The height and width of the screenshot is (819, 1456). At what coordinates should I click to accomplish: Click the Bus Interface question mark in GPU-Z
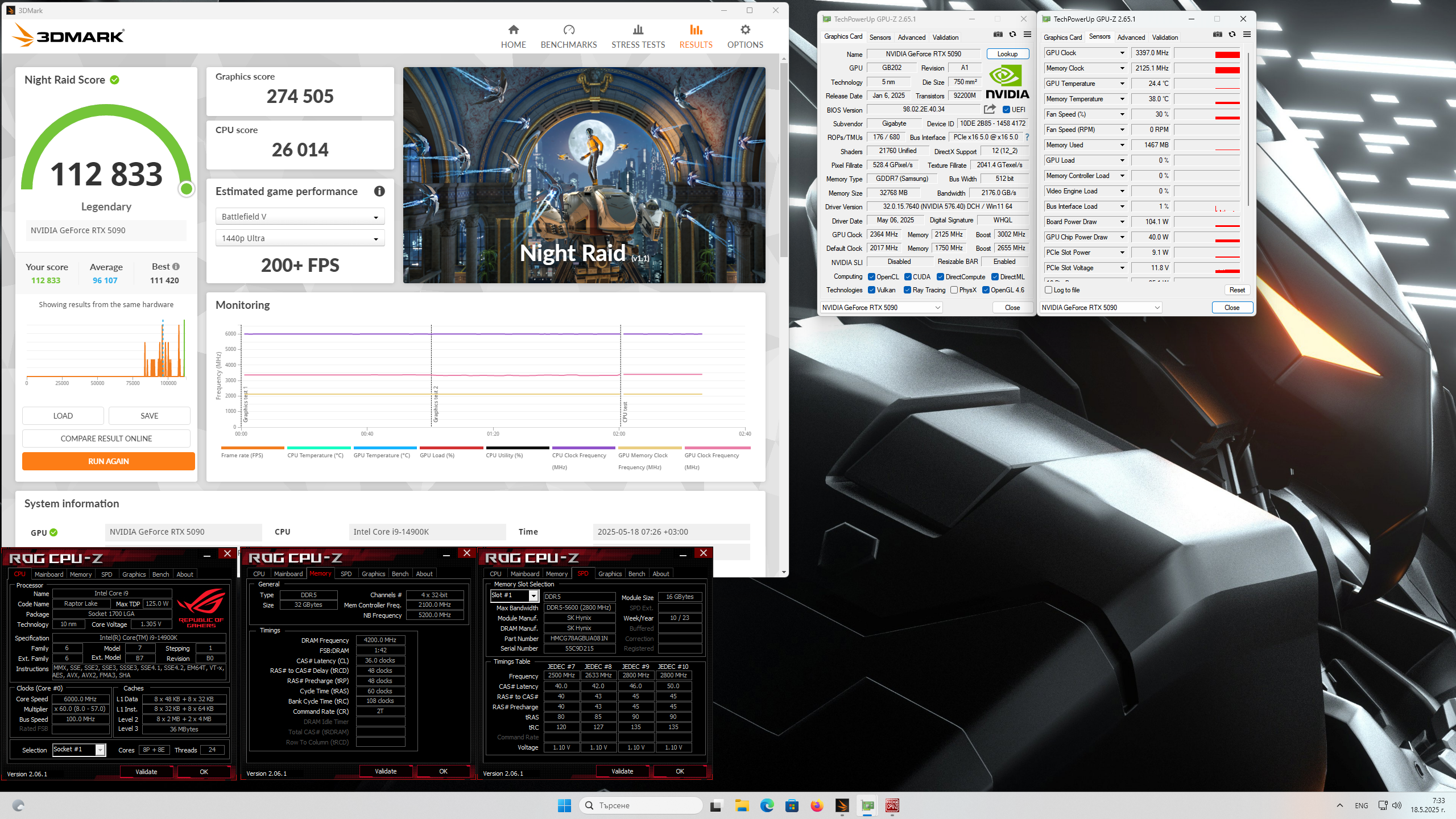(x=1027, y=137)
